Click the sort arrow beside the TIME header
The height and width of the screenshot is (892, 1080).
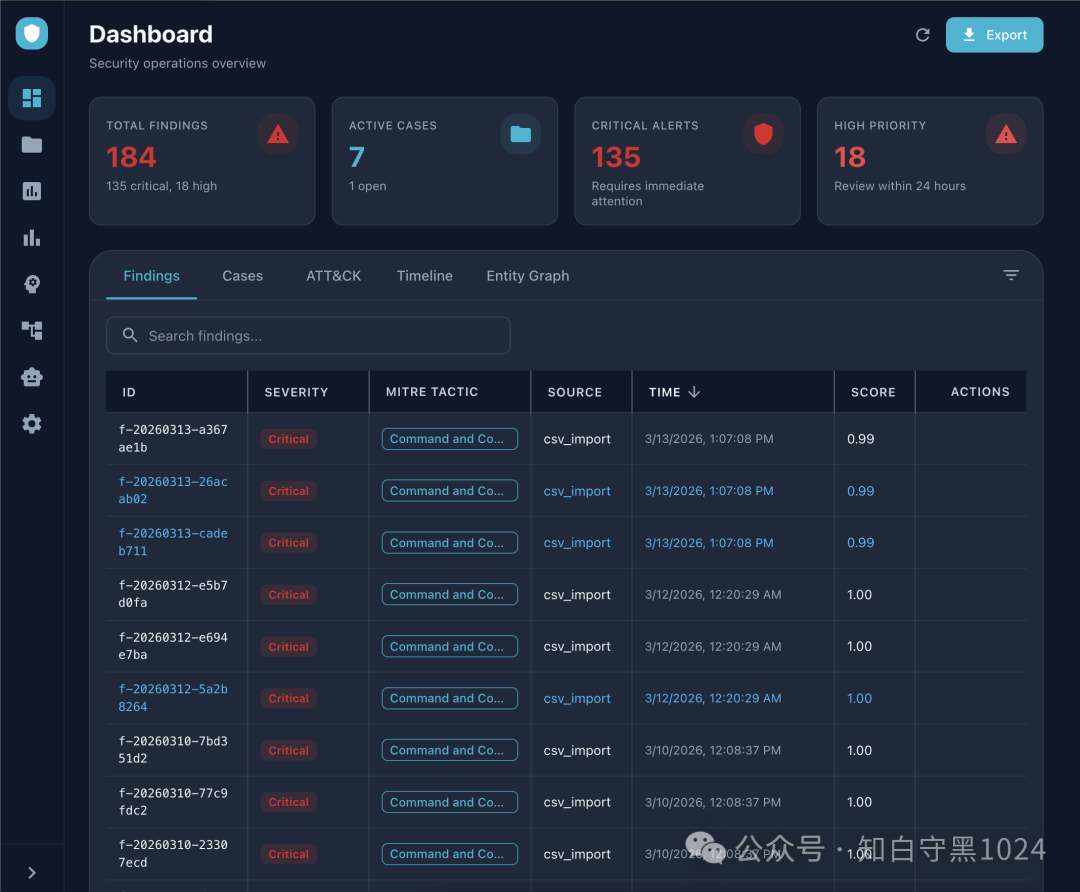[x=694, y=392]
